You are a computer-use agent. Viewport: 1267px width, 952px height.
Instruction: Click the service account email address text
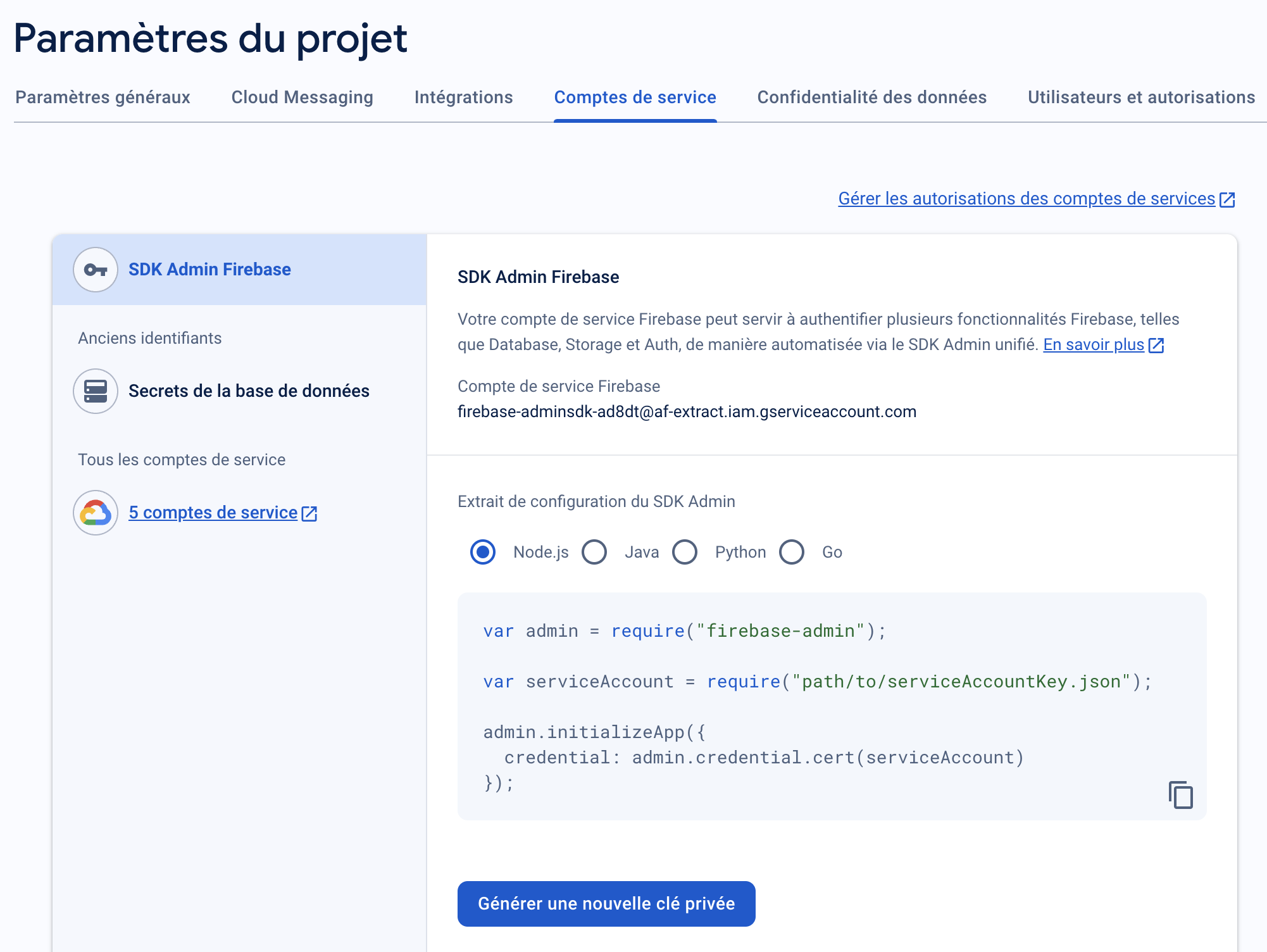(687, 412)
